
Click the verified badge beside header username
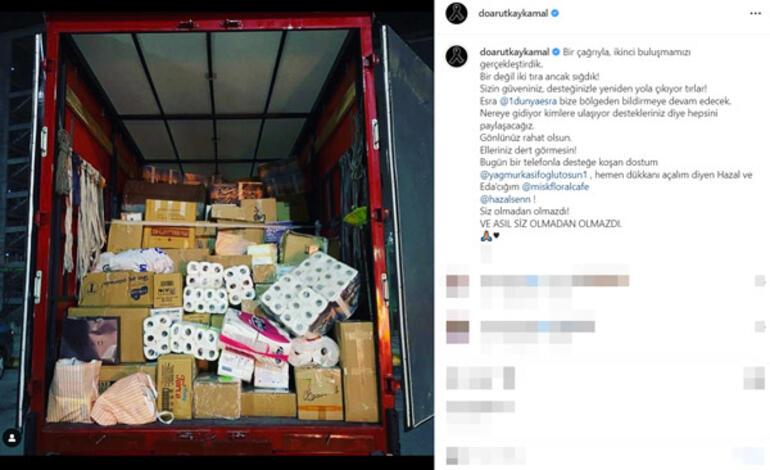555,14
